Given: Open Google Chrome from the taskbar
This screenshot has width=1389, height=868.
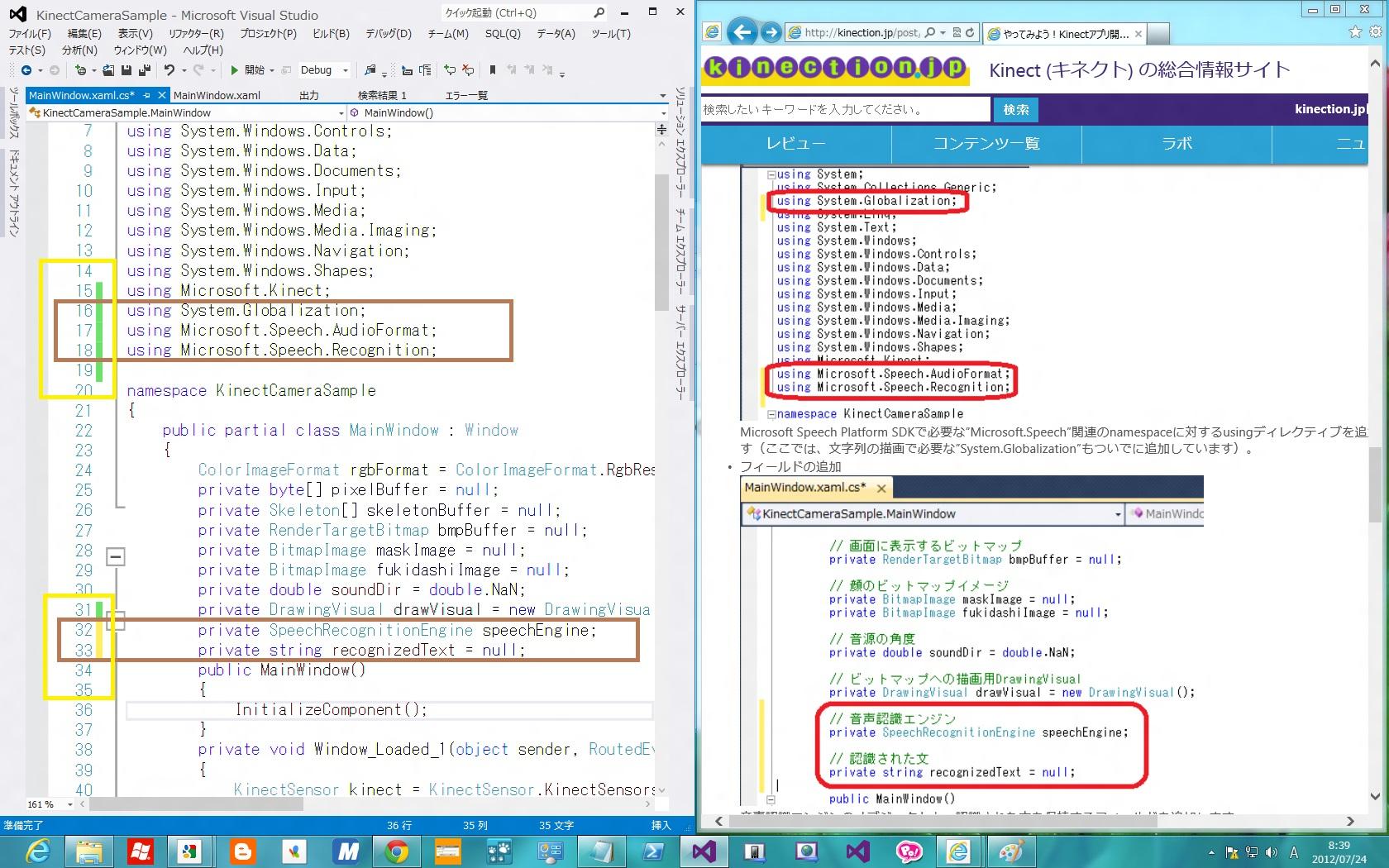Looking at the screenshot, I should (x=397, y=851).
